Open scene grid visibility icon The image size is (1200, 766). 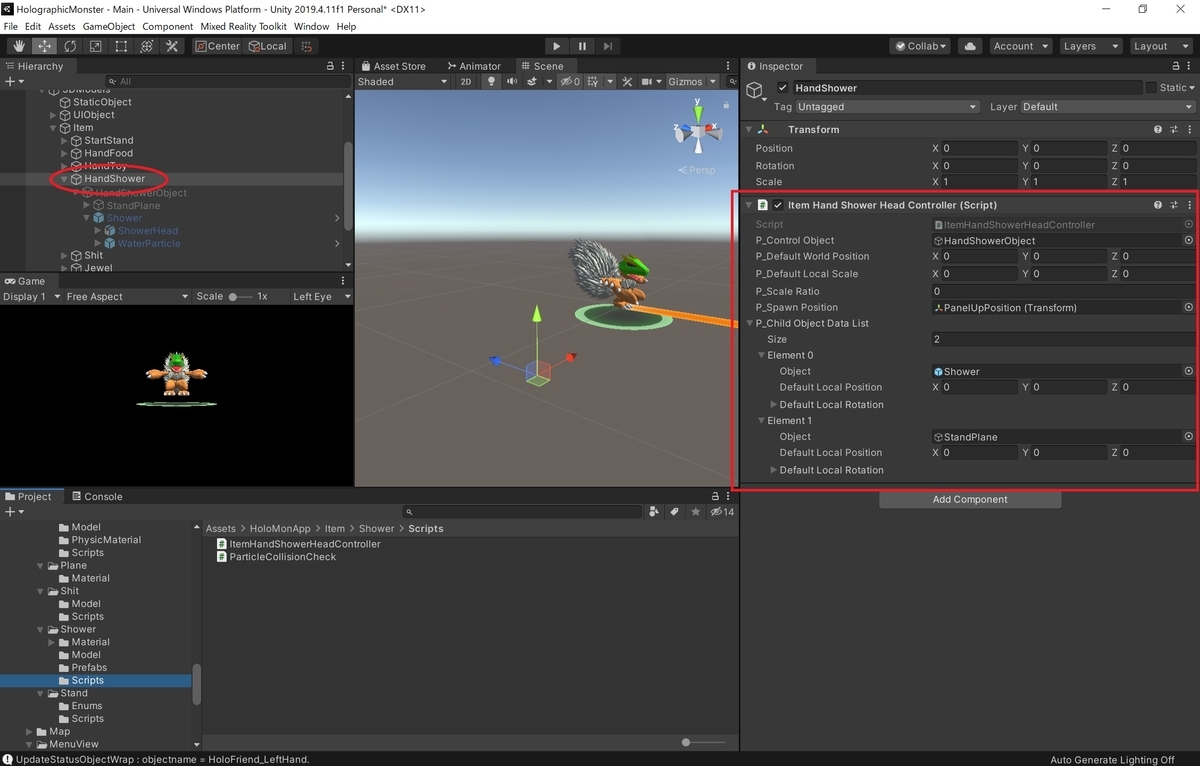pyautogui.click(x=592, y=82)
